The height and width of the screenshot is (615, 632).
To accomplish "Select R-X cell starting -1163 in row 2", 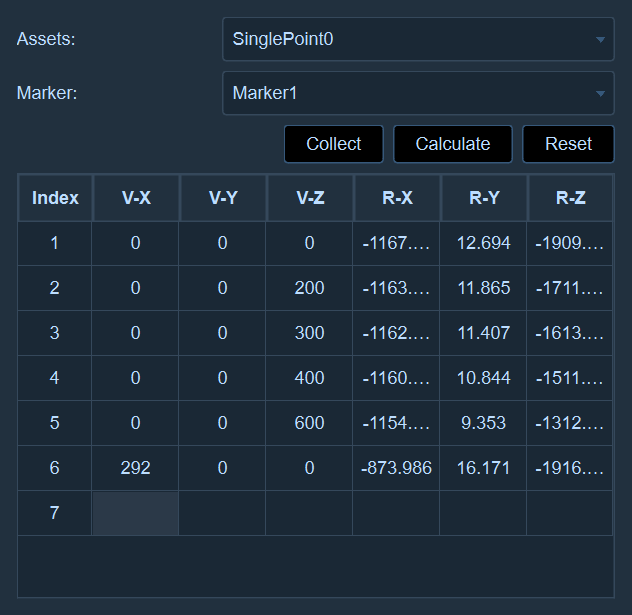I will tap(396, 288).
